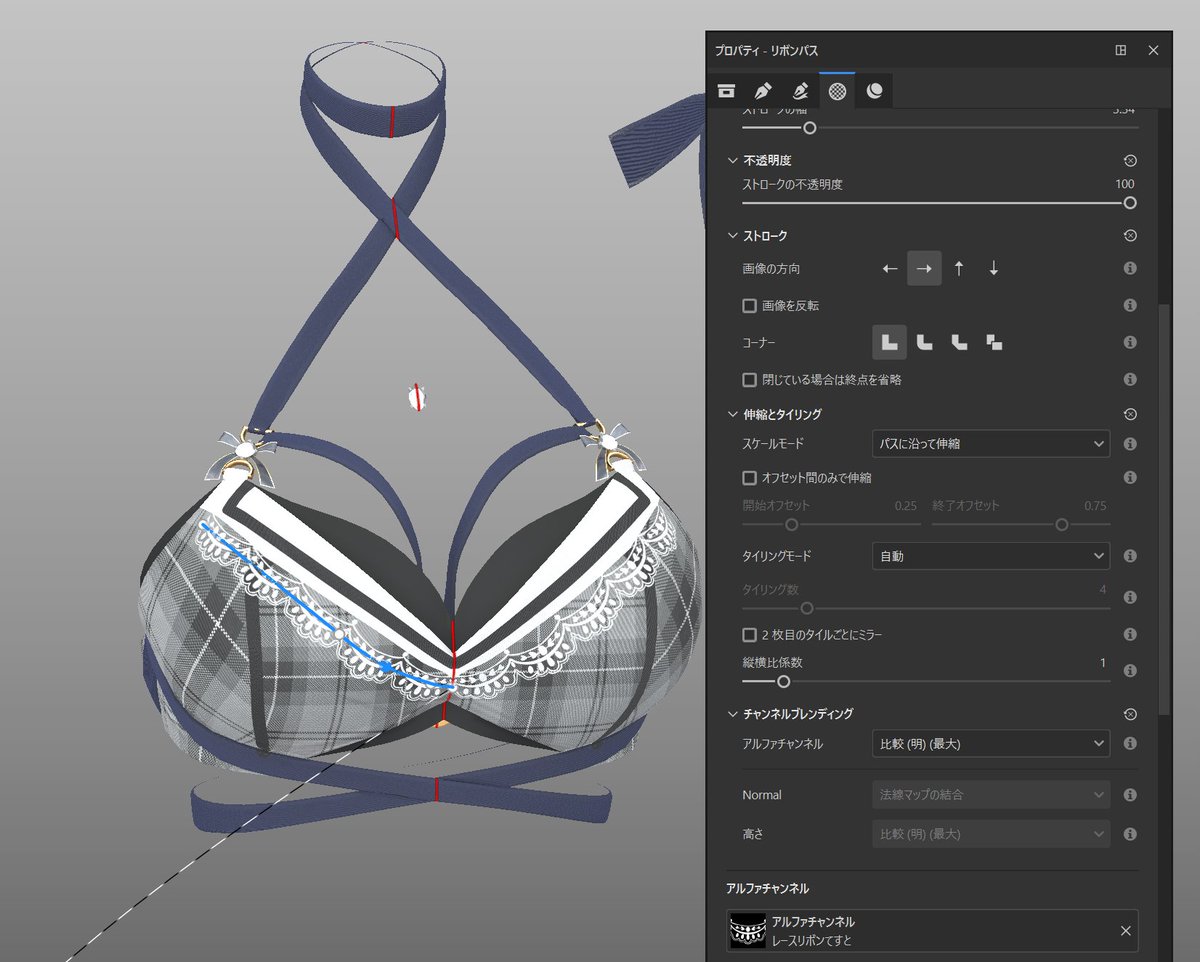Reset the チャンネルブレンディング section values
This screenshot has width=1200, height=962.
coord(1130,714)
